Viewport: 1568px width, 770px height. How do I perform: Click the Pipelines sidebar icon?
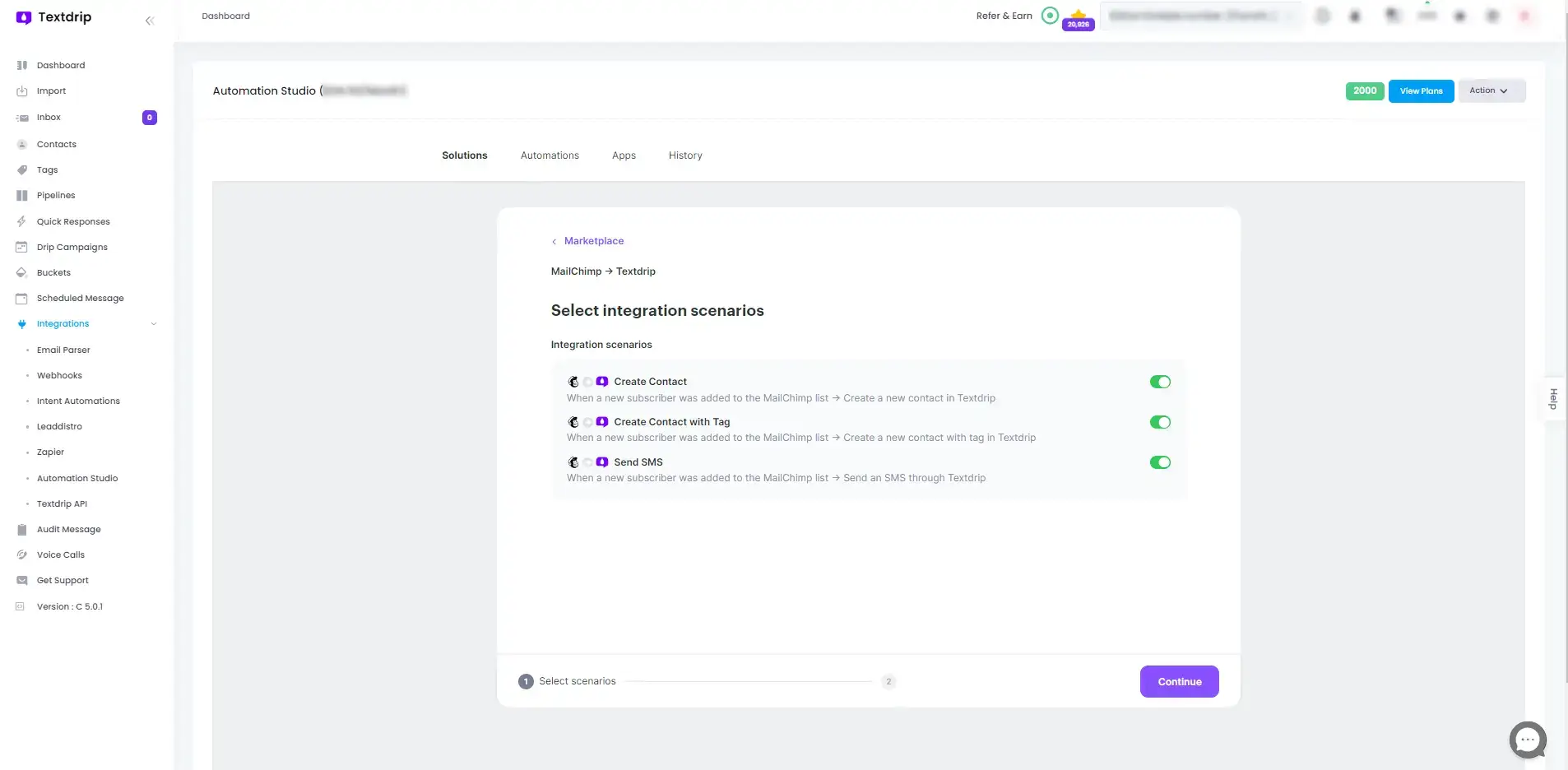tap(22, 195)
